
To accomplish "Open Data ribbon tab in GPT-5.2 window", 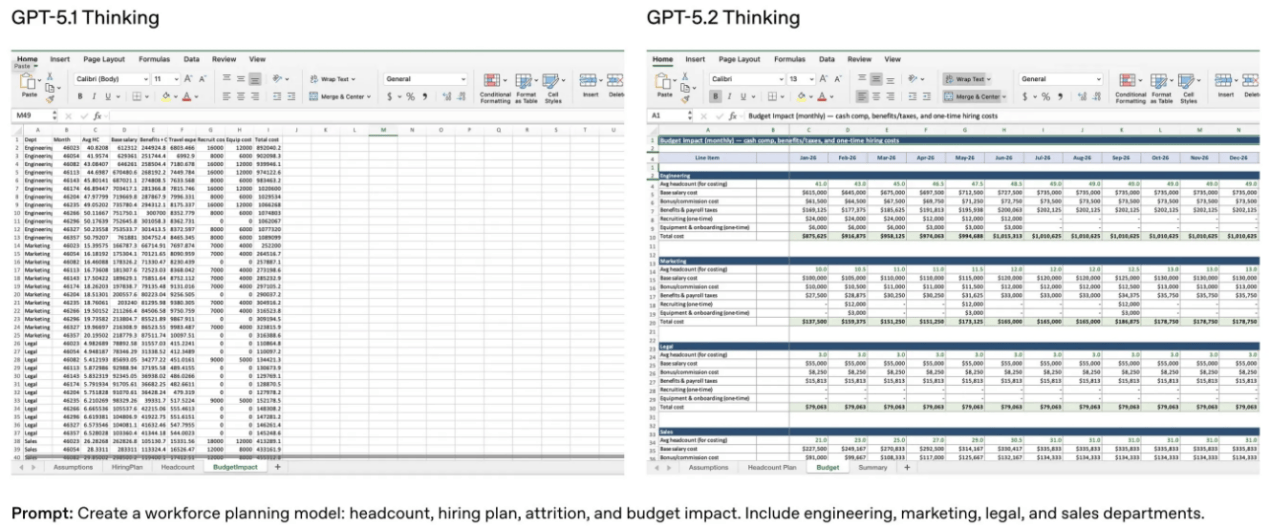I will click(827, 59).
